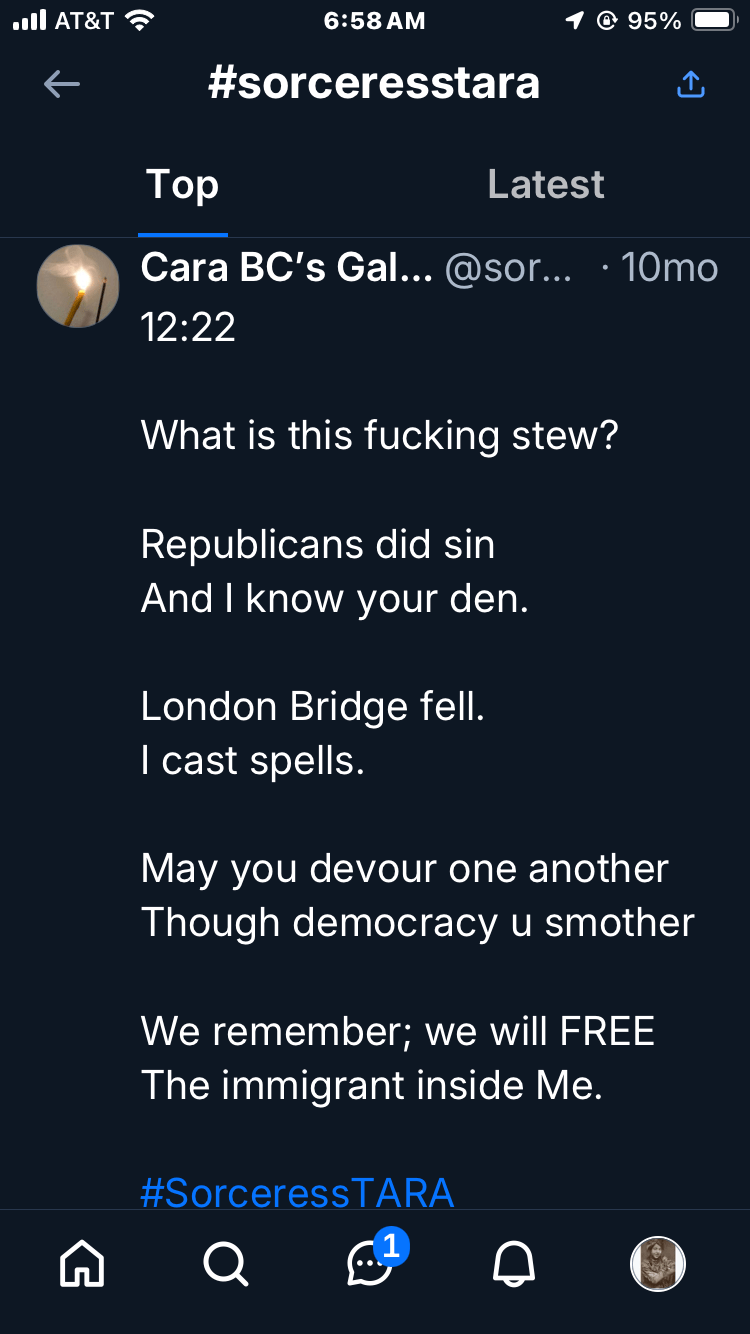750x1334 pixels.
Task: Tap the location arrow in status bar
Action: click(x=575, y=21)
